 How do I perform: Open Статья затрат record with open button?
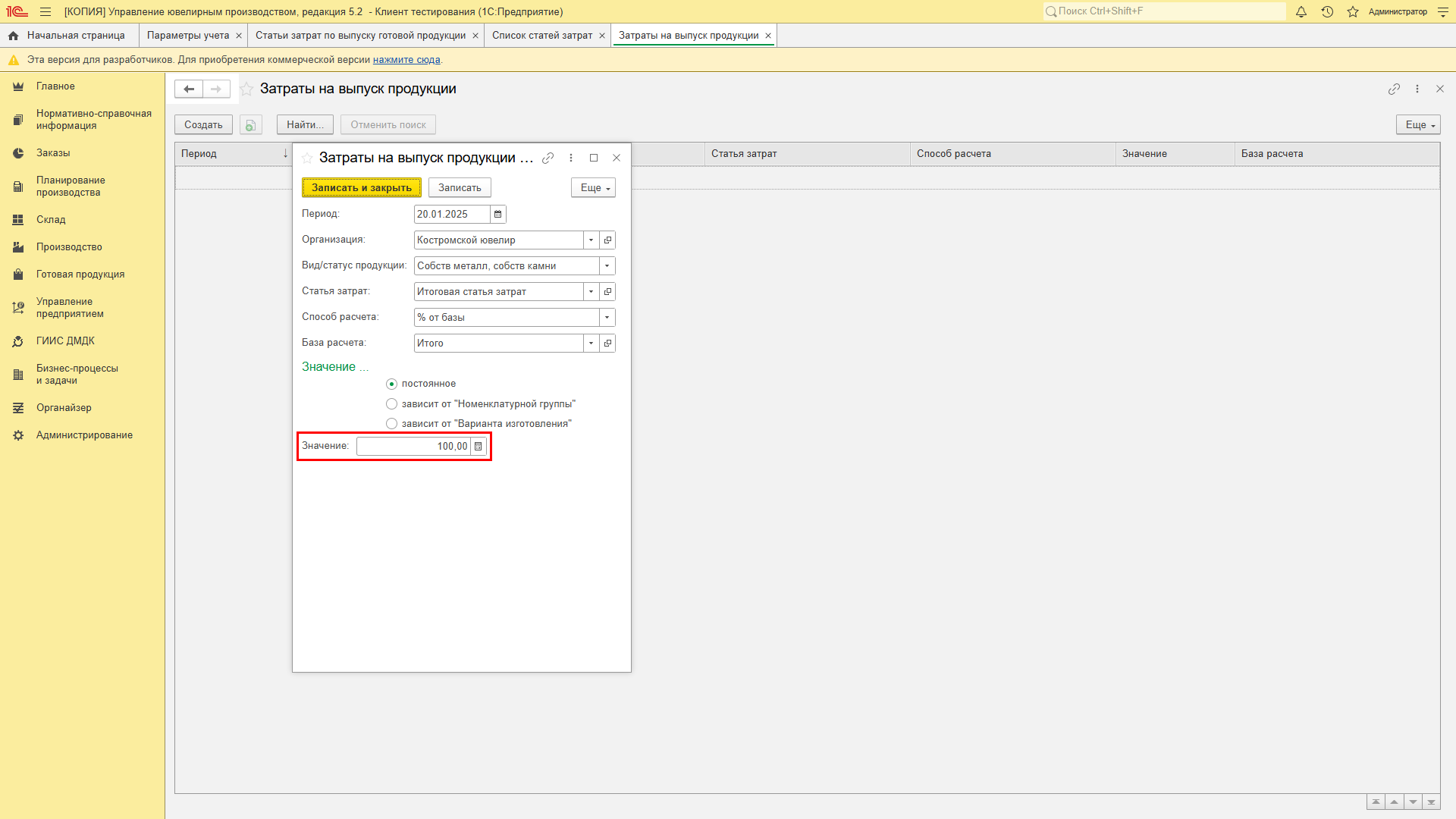[607, 292]
